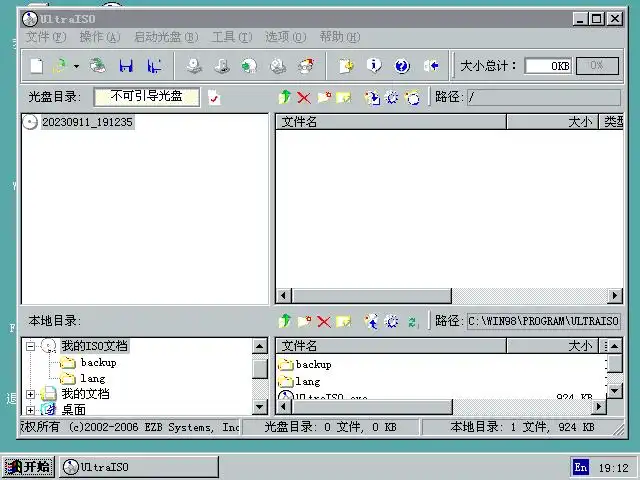Collapse the 我的ISO文档 tree node
The image size is (640, 480).
tap(30, 346)
